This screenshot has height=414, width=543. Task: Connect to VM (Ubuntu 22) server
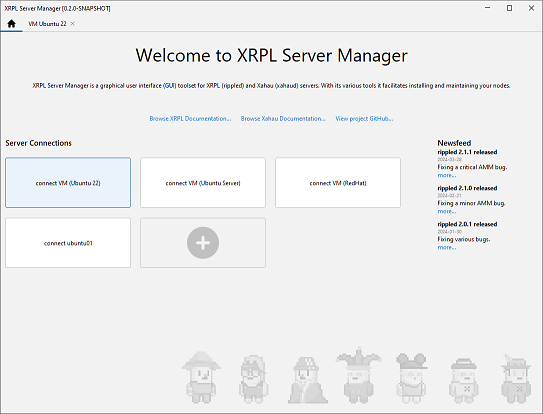(x=68, y=183)
